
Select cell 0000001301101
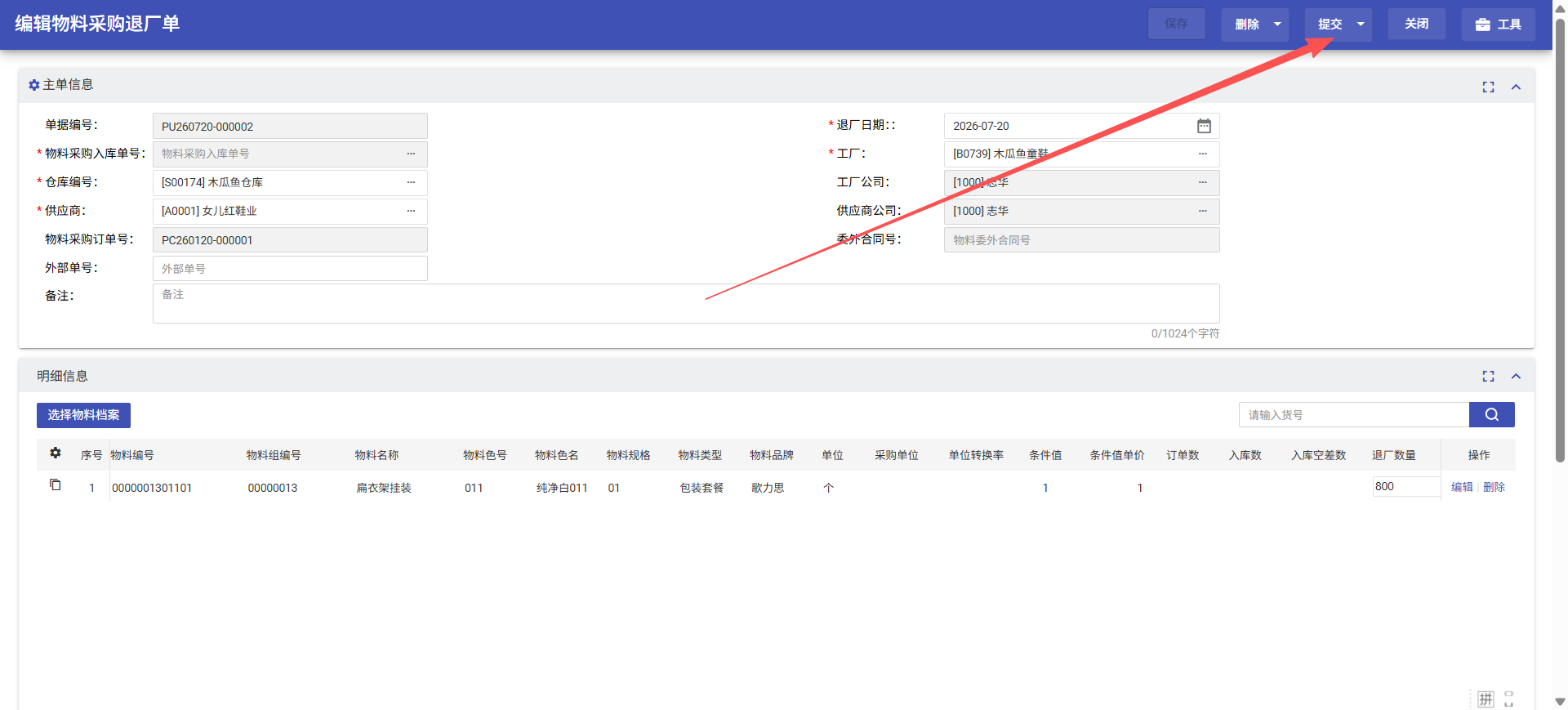pyautogui.click(x=152, y=488)
